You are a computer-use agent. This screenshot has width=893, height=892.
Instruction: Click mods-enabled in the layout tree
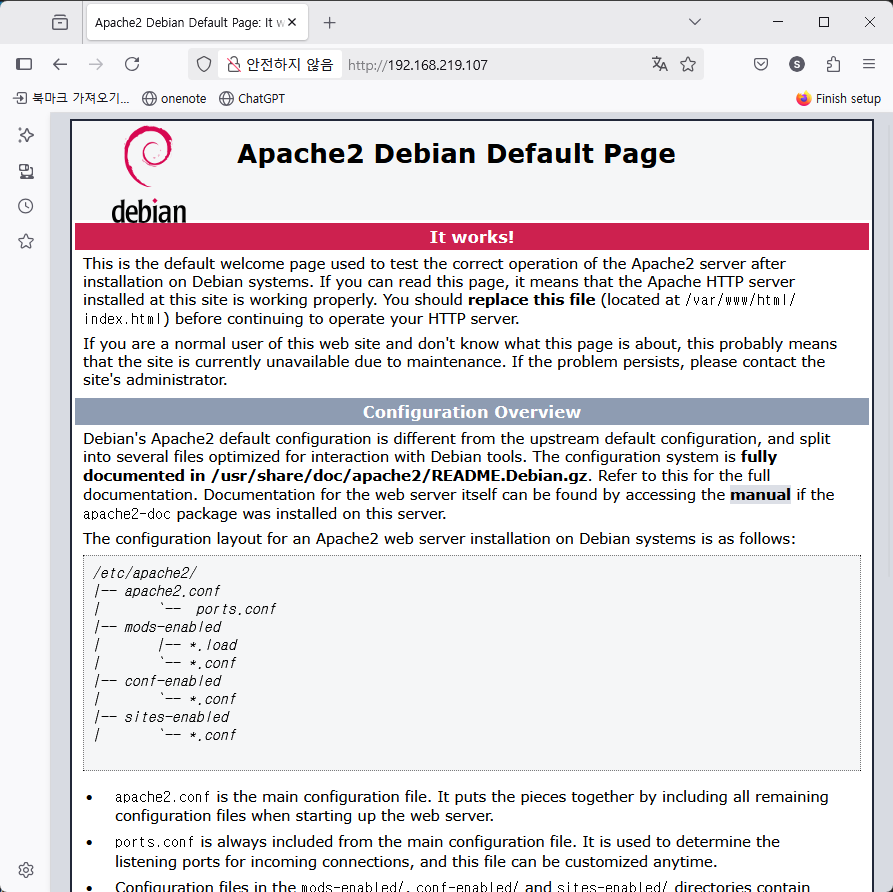173,627
